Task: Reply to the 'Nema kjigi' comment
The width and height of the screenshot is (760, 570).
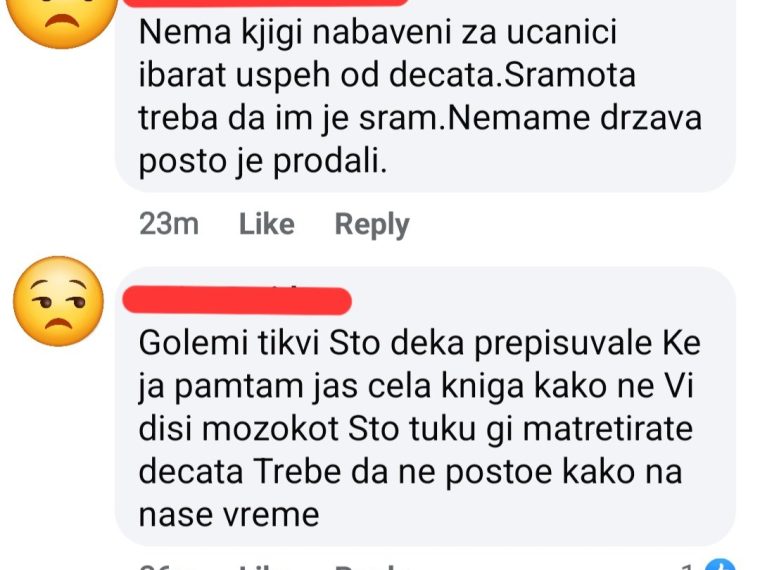Action: (x=372, y=225)
